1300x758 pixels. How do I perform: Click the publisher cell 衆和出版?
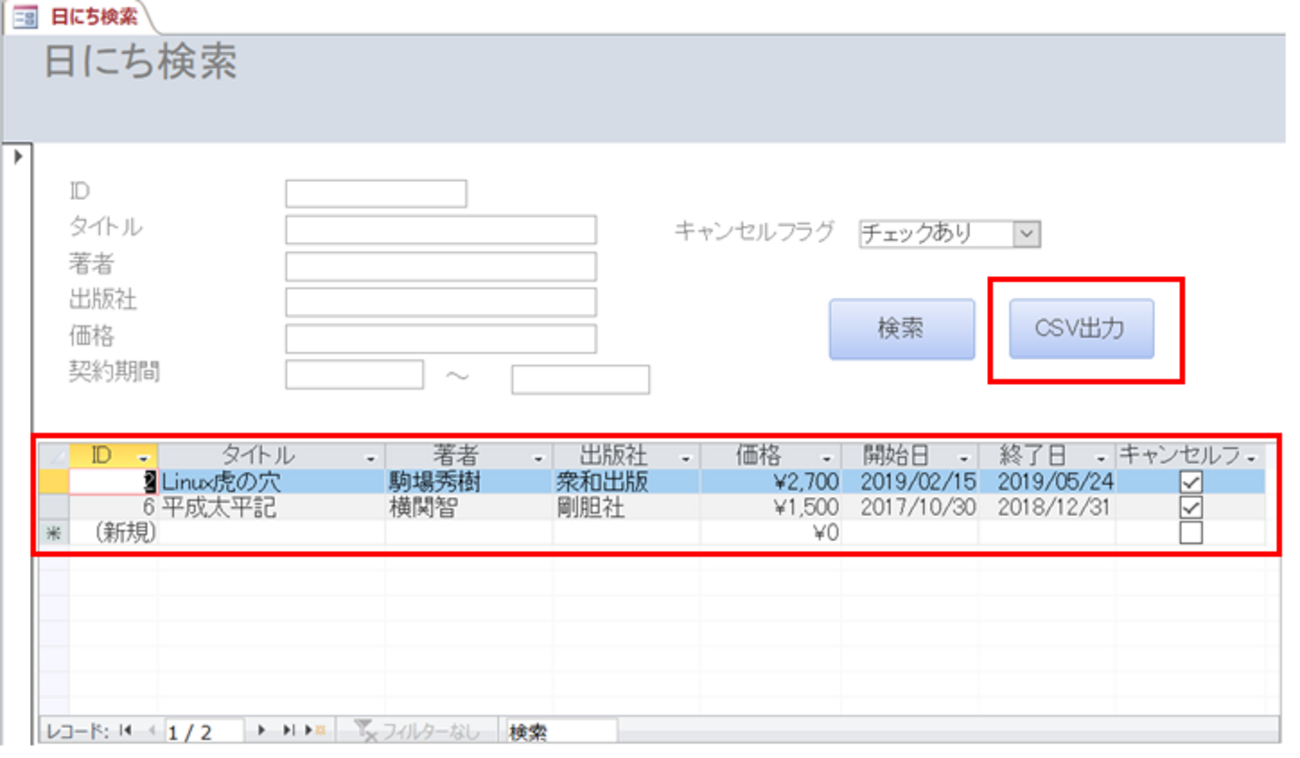click(626, 482)
